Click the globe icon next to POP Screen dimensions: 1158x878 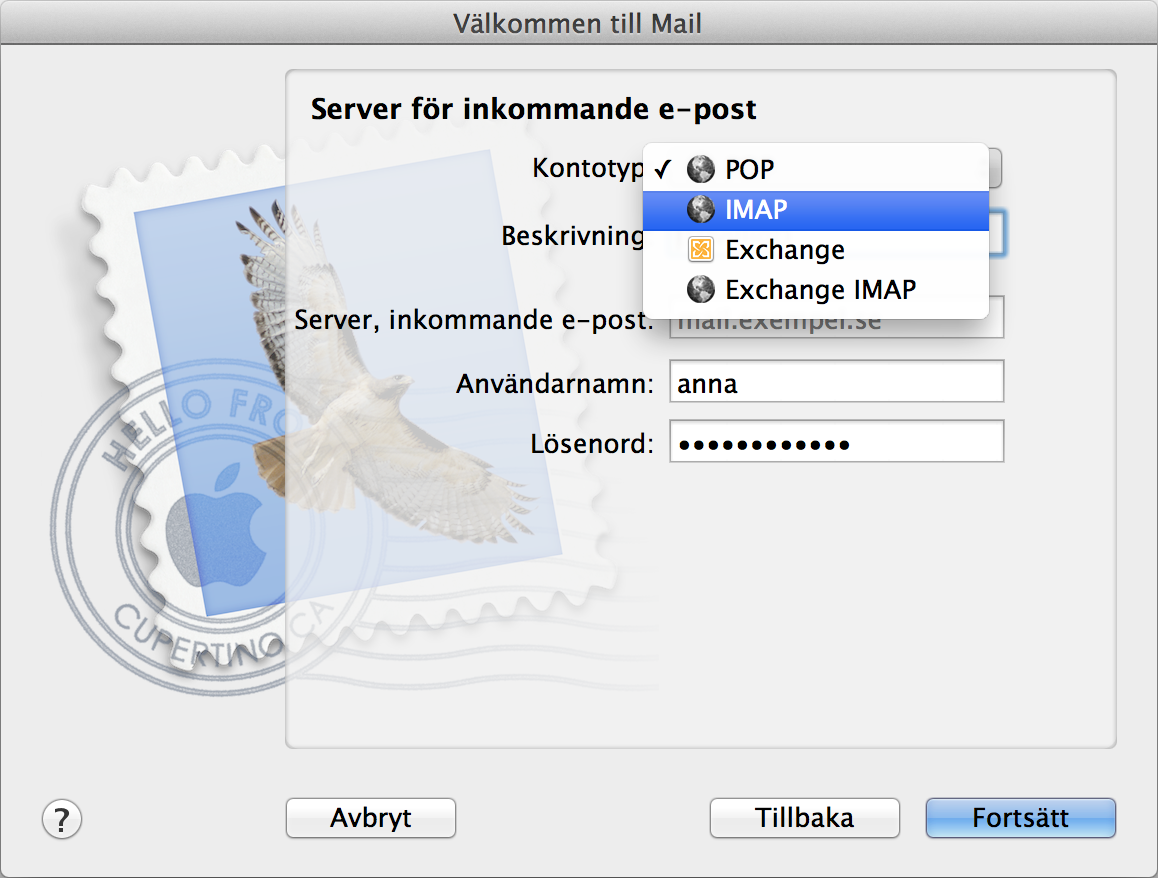point(700,170)
